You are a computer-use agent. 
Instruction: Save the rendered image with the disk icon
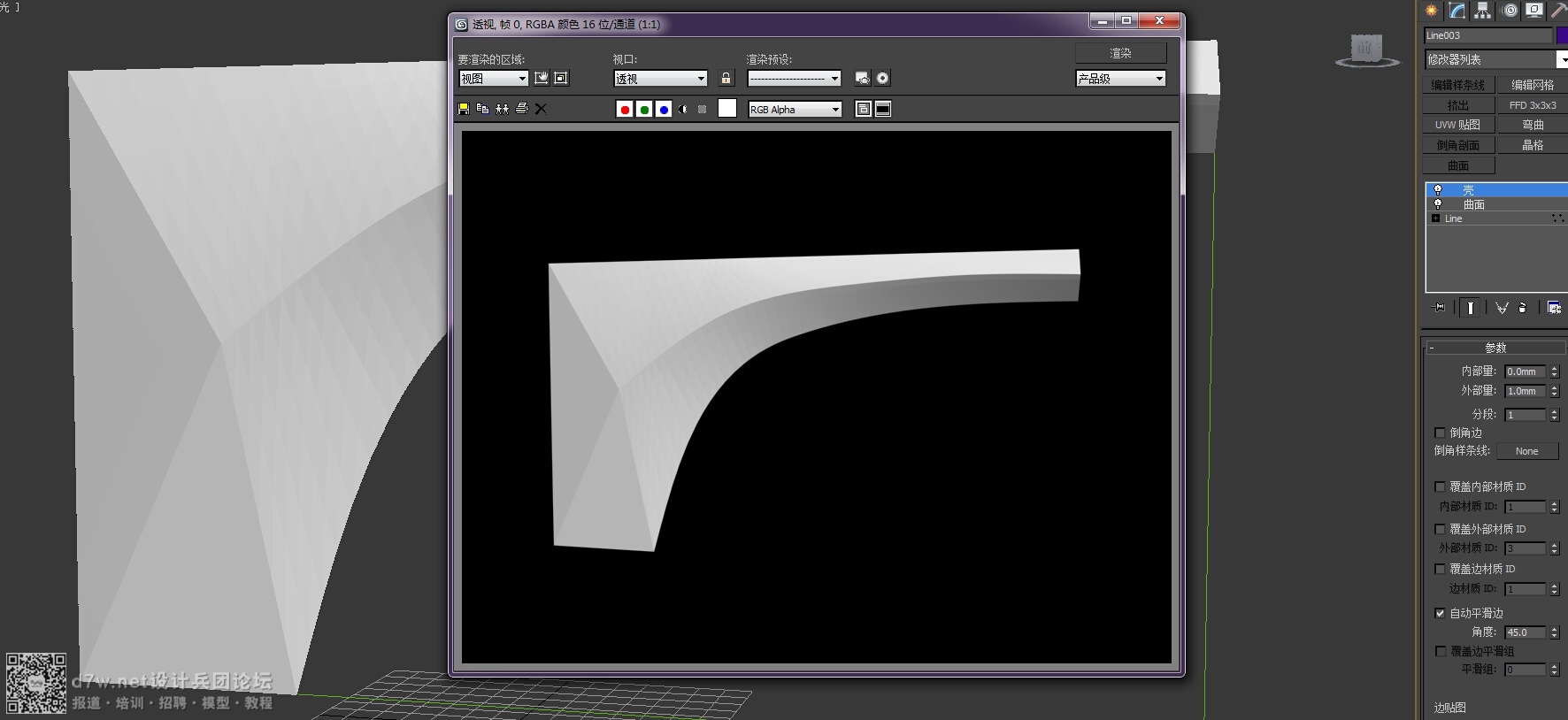464,109
